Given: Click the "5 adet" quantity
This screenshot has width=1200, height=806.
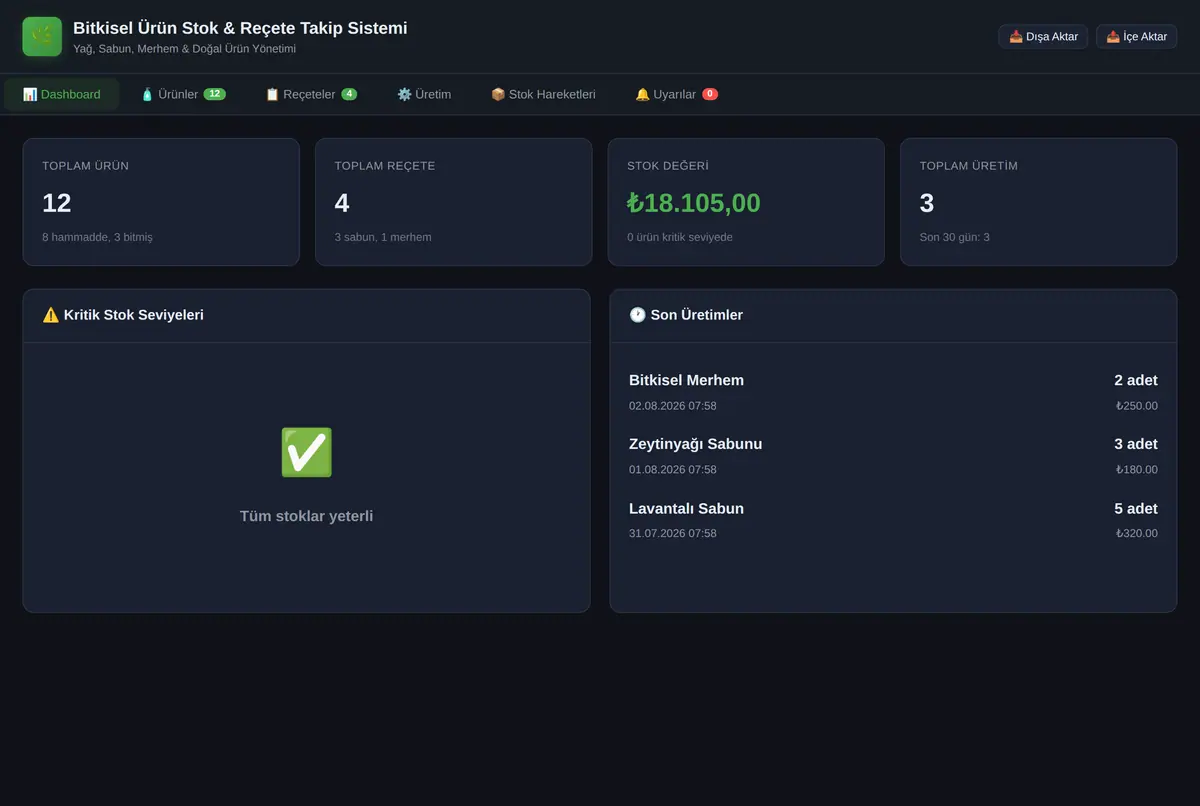Looking at the screenshot, I should (x=1136, y=508).
